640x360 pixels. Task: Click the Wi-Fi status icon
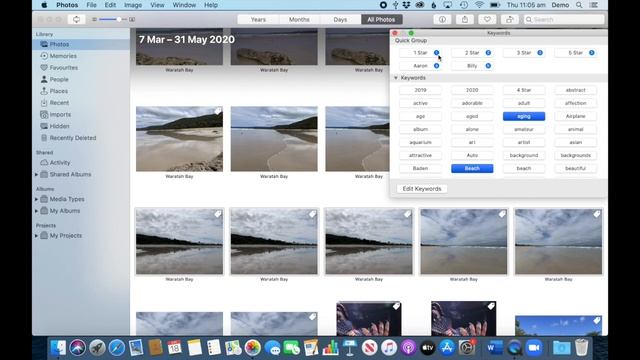(480, 5)
